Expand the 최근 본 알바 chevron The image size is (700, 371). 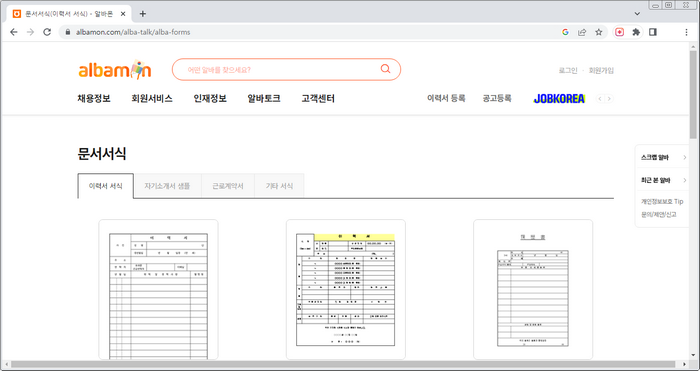pyautogui.click(x=685, y=180)
